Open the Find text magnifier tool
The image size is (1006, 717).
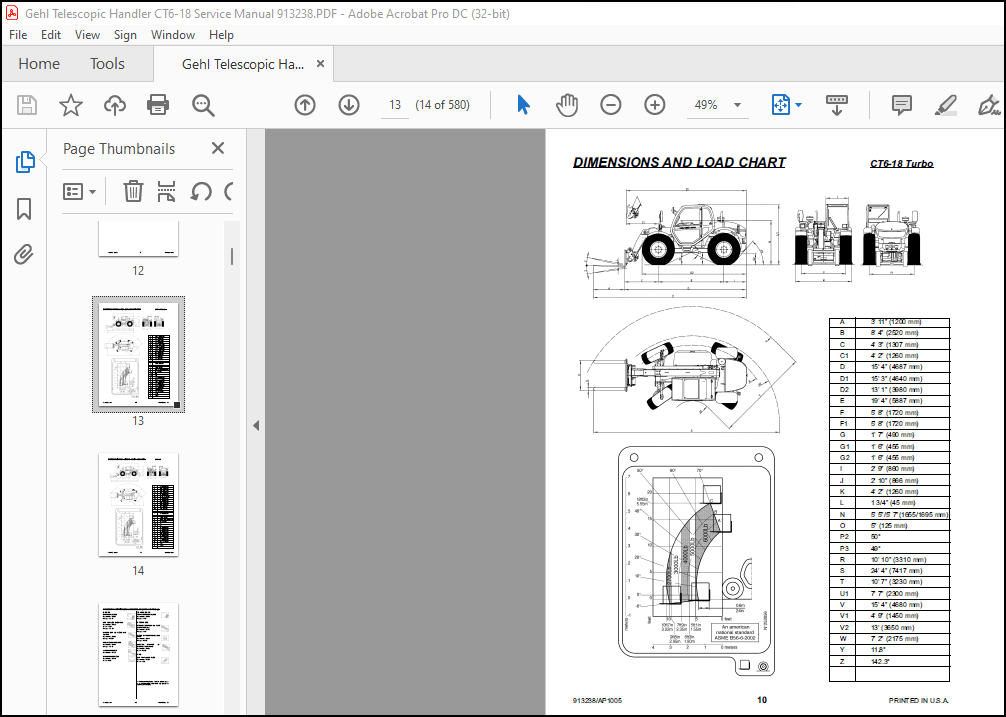203,105
